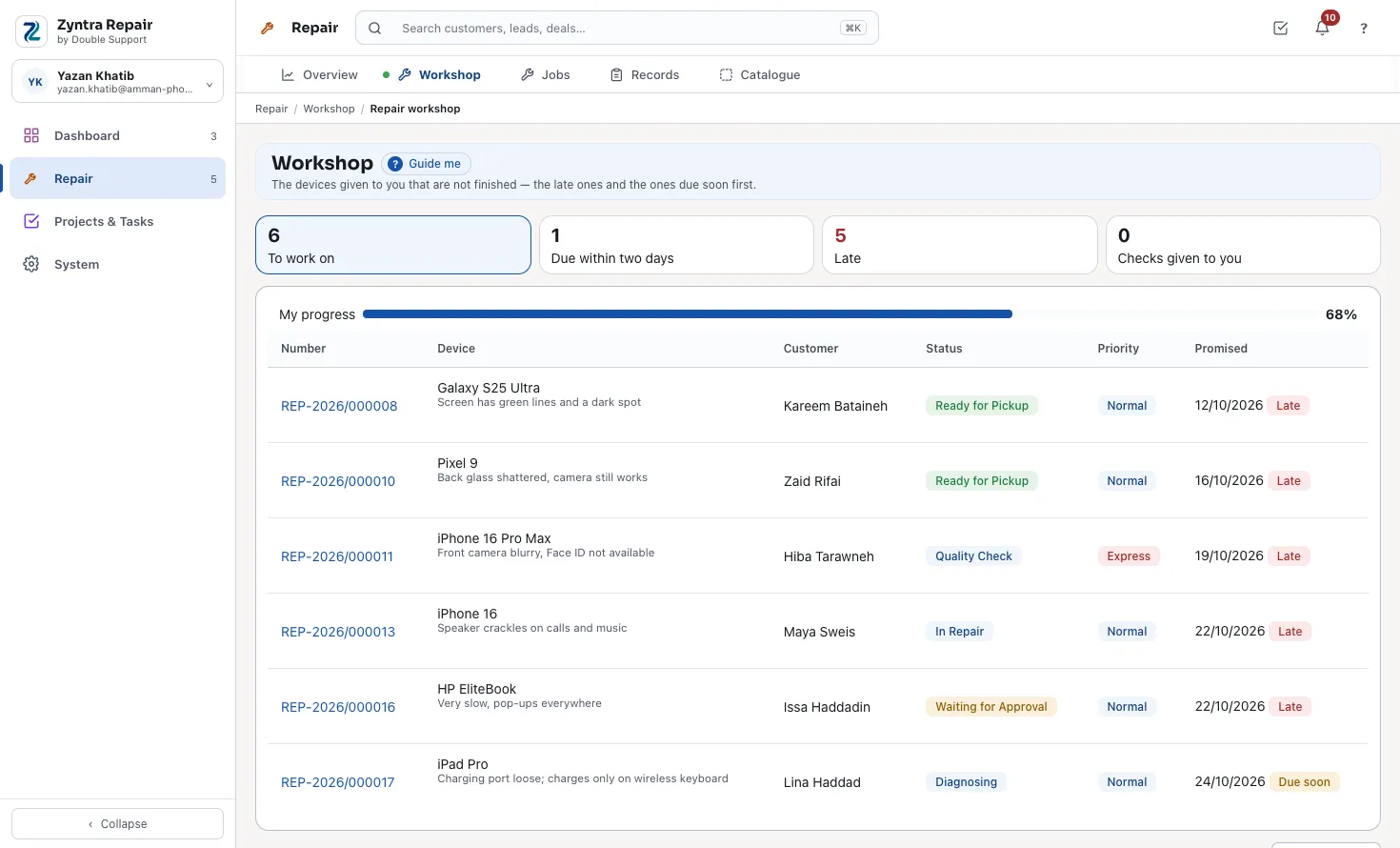Click the orange wrench icon beside Repair title
The image size is (1400, 848).
point(268,29)
